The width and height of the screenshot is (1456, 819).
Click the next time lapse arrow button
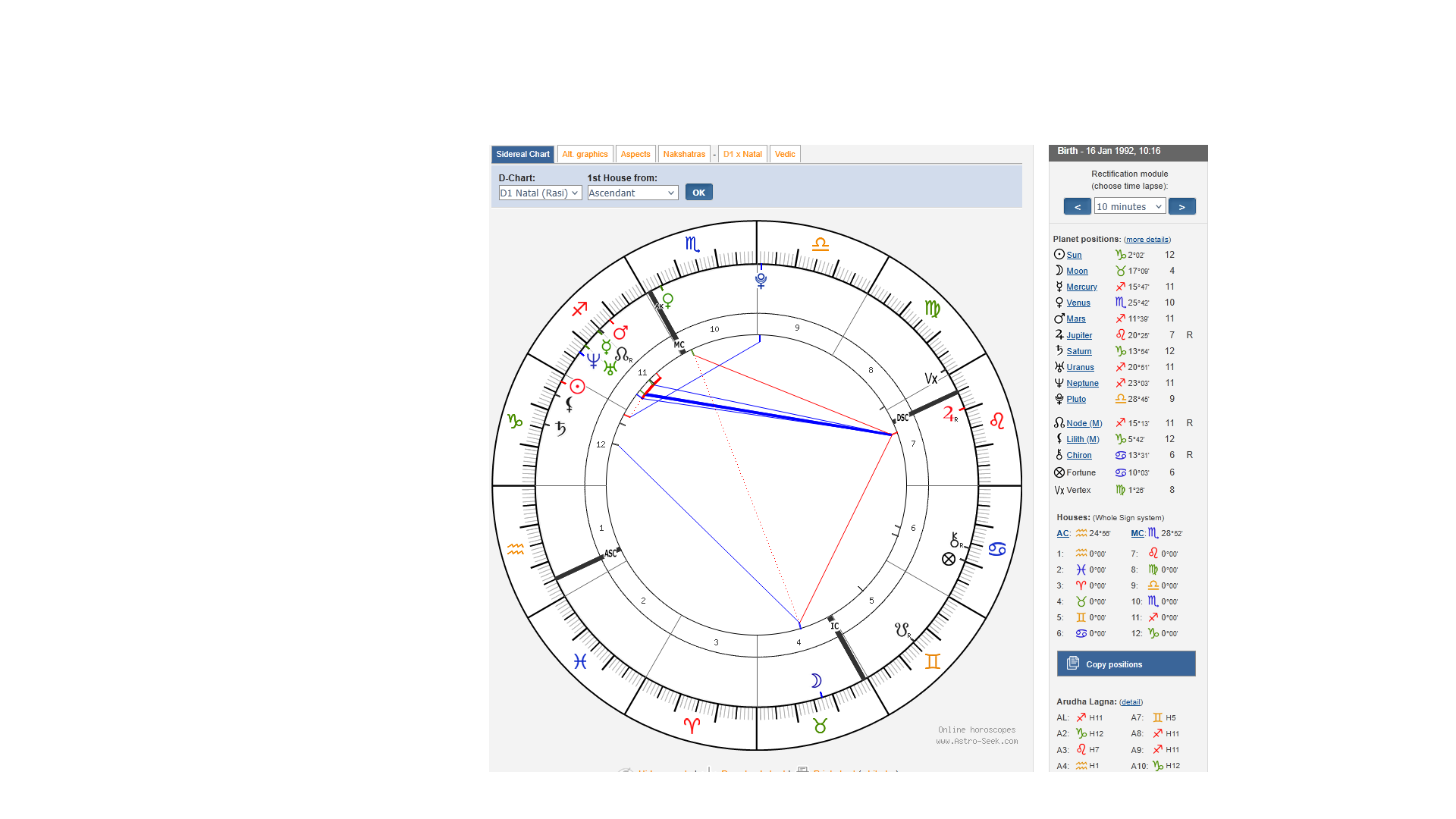(1181, 206)
